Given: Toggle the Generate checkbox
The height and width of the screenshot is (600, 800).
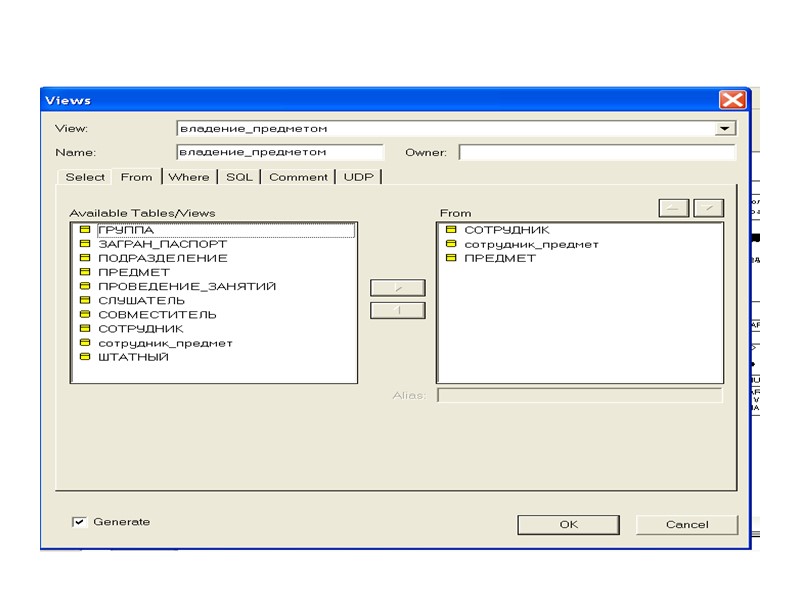Looking at the screenshot, I should [79, 522].
